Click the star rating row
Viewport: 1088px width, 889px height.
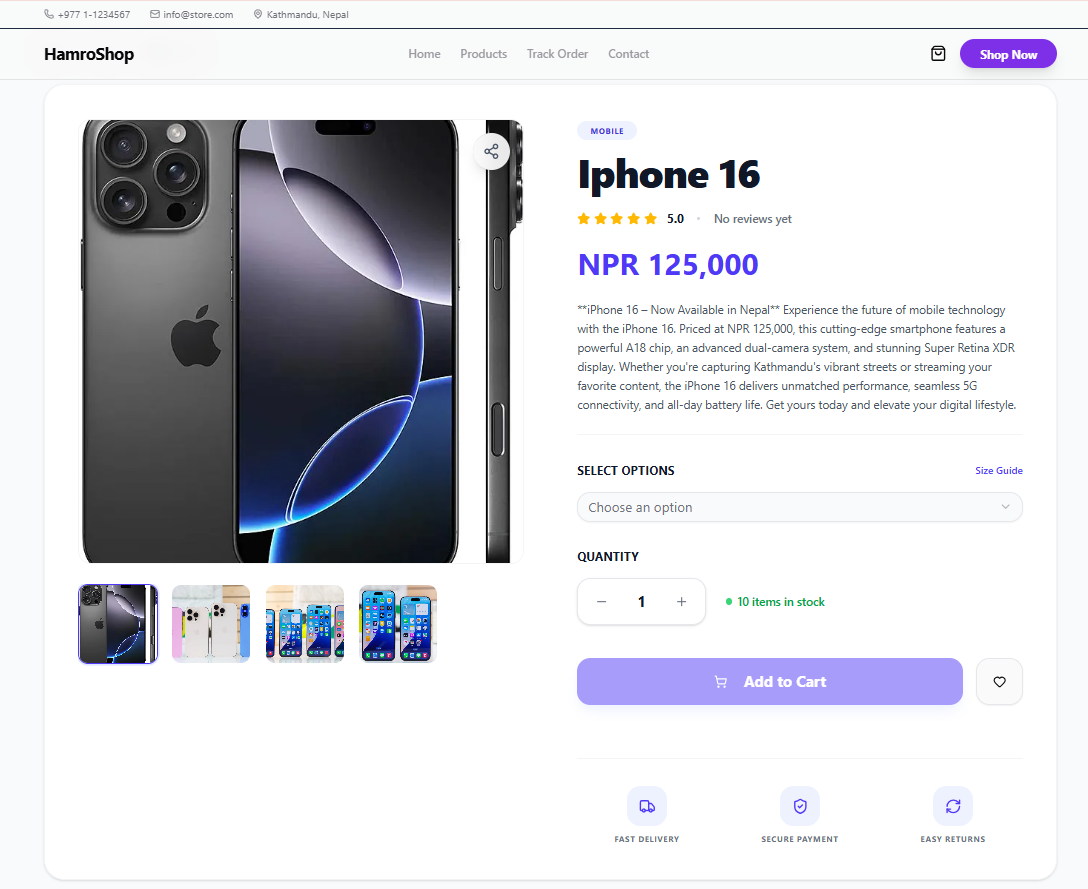click(617, 219)
